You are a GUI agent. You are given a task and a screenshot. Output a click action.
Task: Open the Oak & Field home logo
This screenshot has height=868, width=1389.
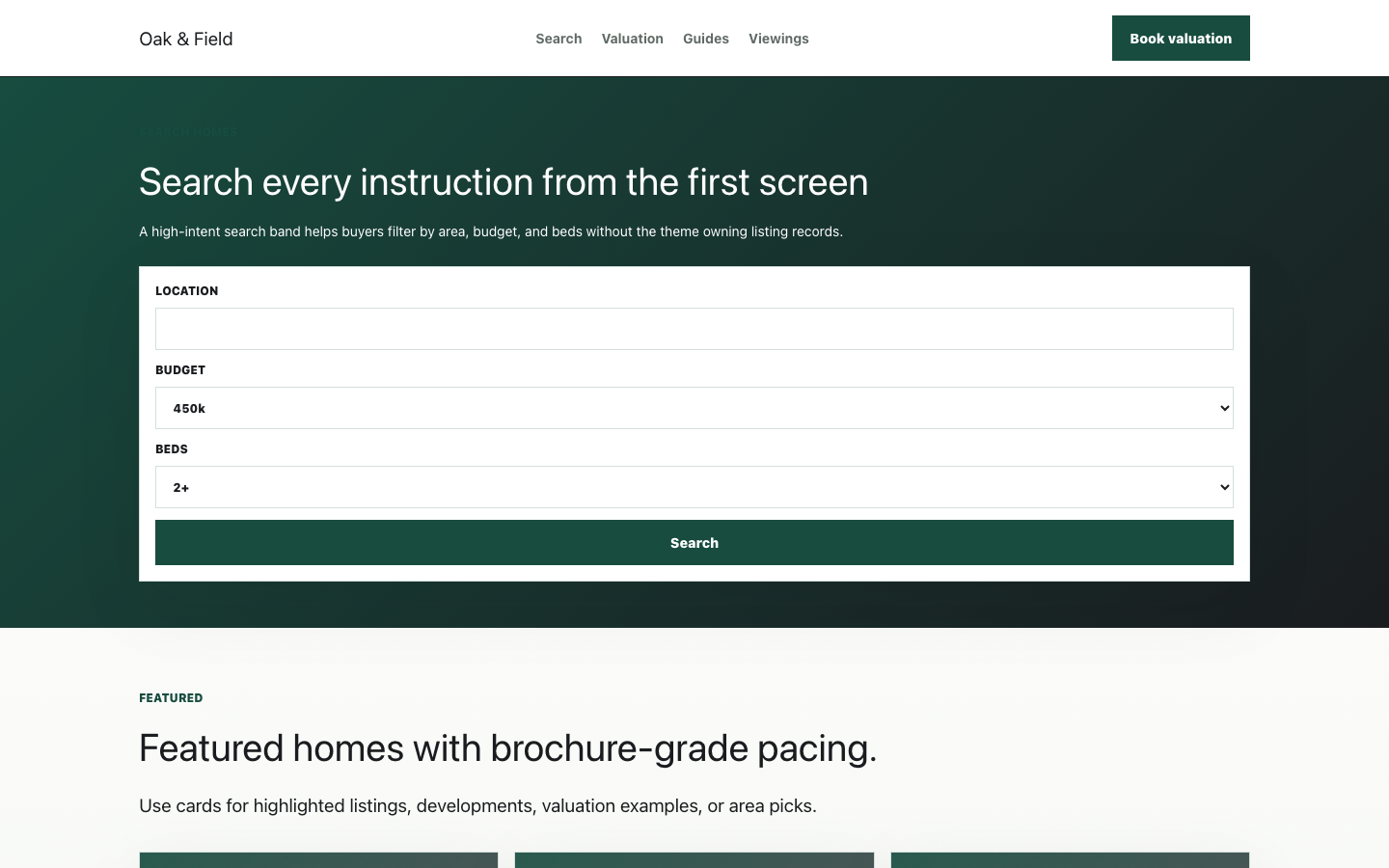pyautogui.click(x=186, y=39)
